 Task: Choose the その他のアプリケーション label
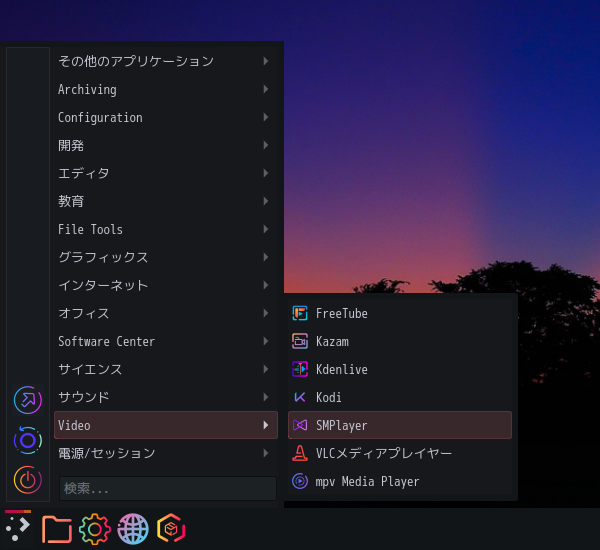[136, 61]
